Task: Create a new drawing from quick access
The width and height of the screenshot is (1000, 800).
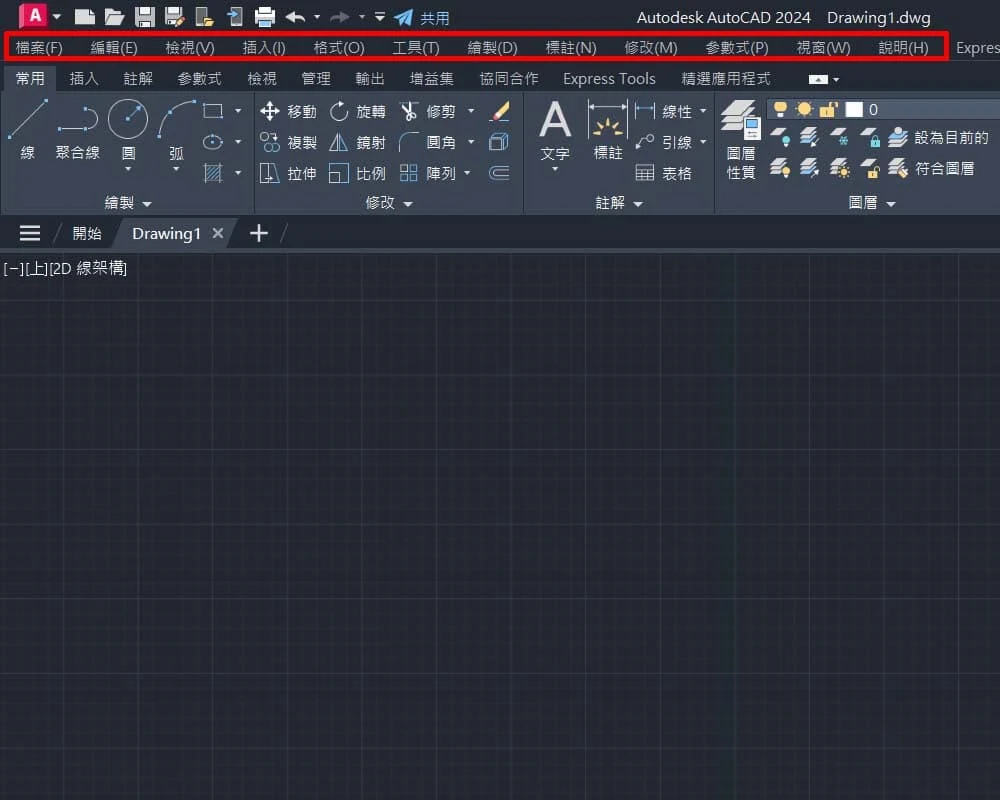Action: [84, 17]
